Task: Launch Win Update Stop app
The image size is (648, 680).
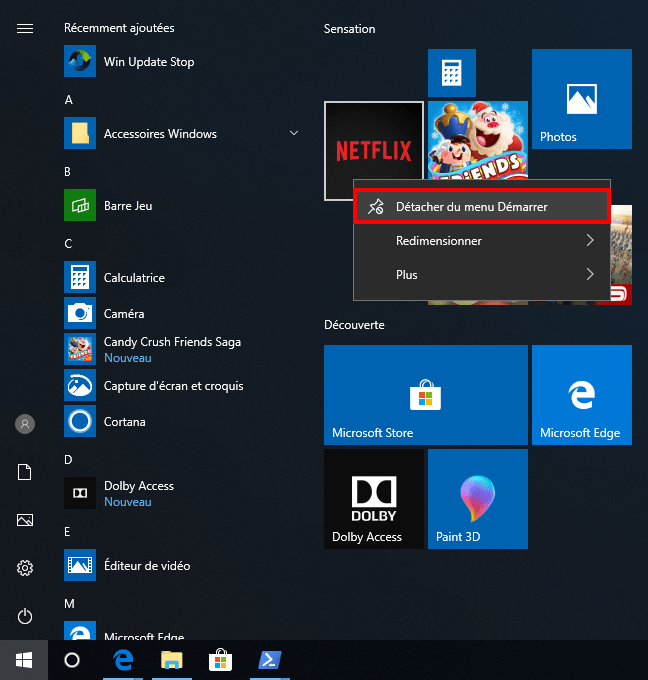Action: tap(182, 61)
